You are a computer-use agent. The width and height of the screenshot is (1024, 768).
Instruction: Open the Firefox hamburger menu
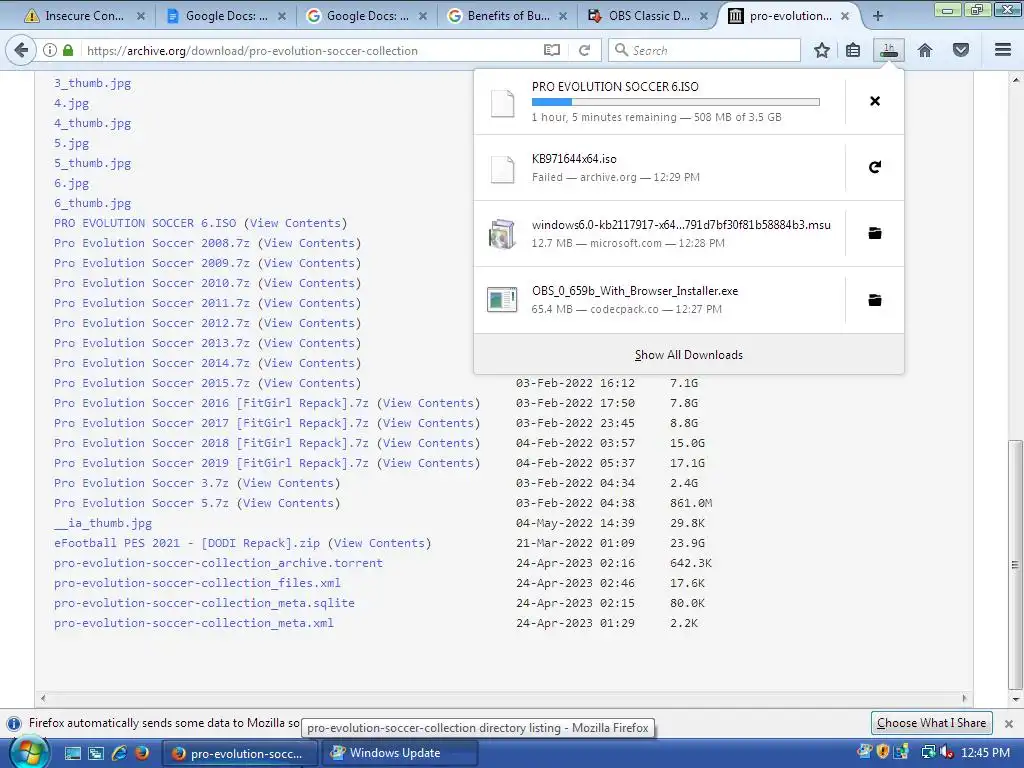1003,50
